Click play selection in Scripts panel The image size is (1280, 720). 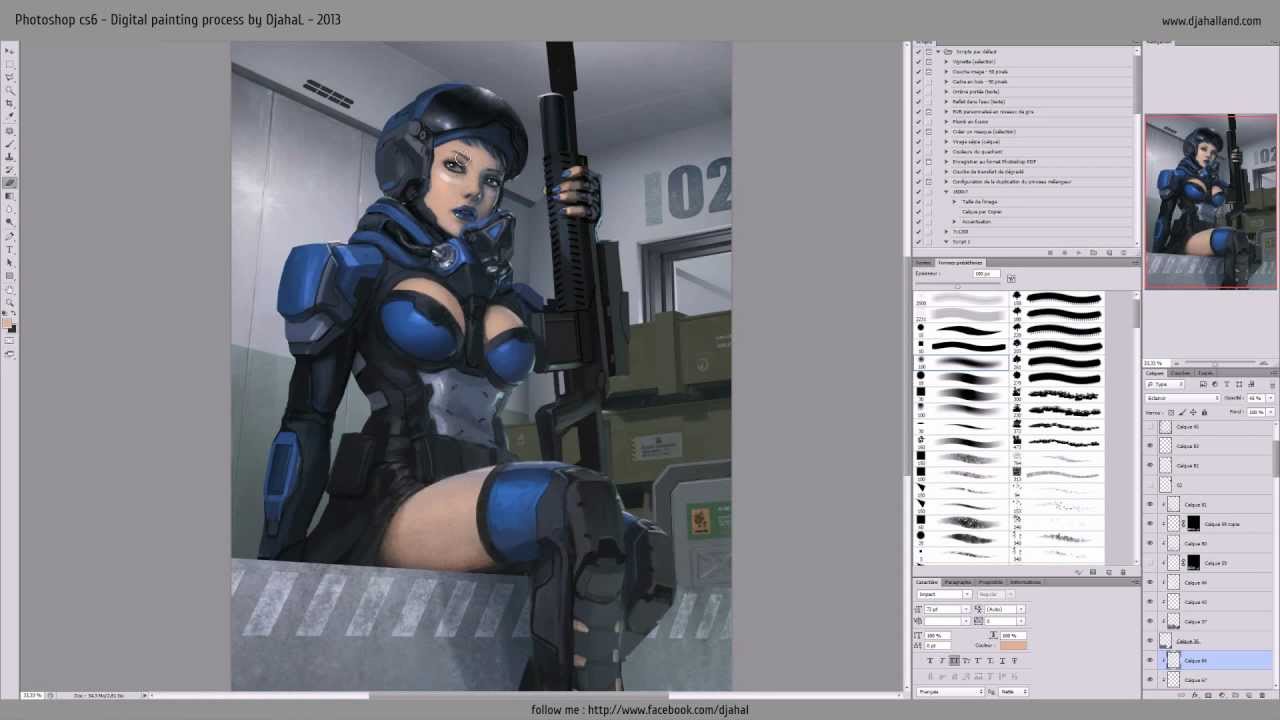pyautogui.click(x=1078, y=252)
